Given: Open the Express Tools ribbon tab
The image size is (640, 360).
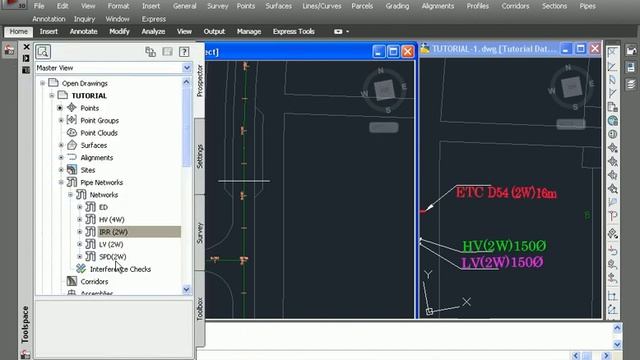Looking at the screenshot, I should (x=293, y=31).
